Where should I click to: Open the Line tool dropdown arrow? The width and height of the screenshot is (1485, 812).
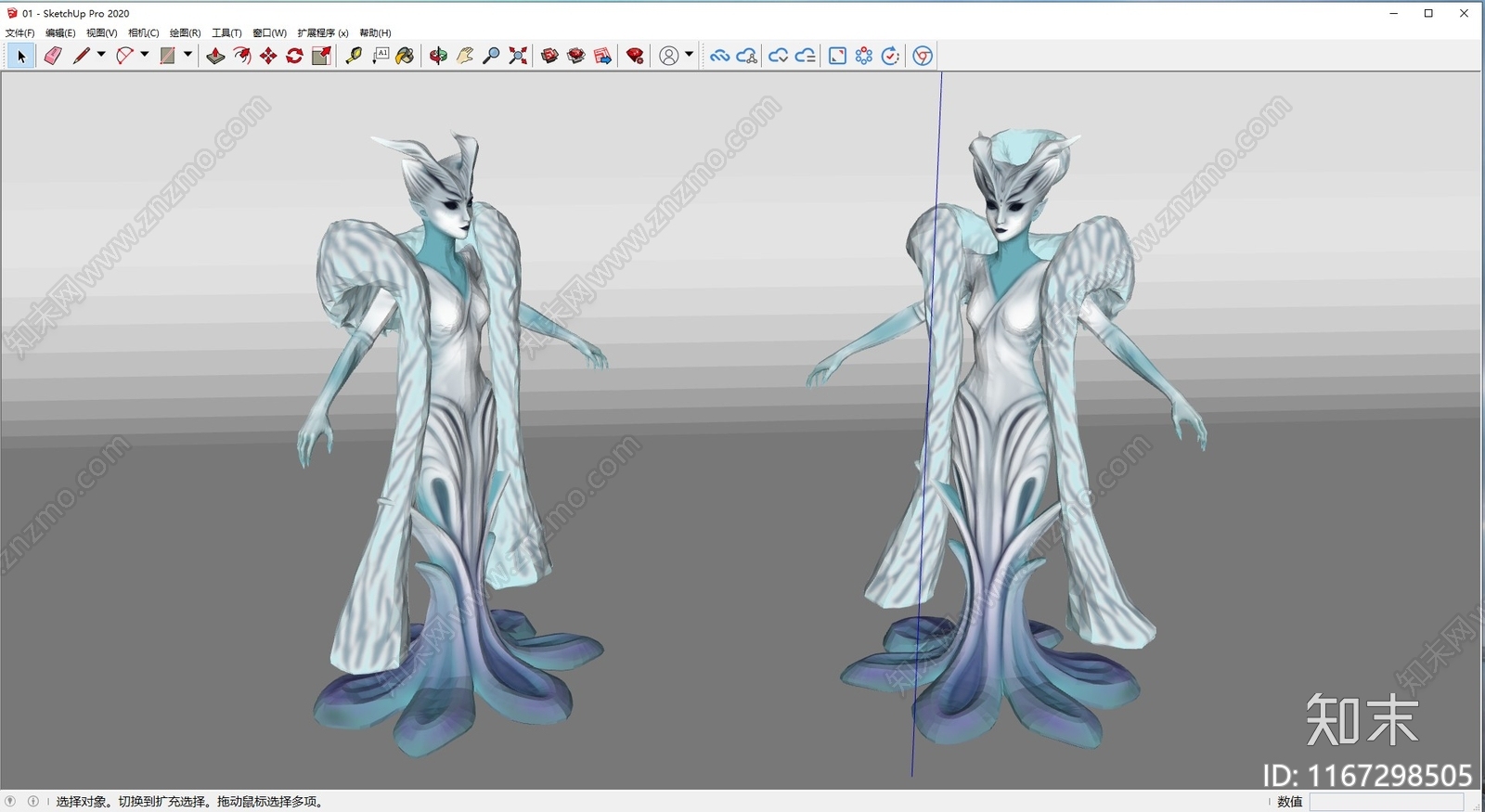tap(101, 55)
